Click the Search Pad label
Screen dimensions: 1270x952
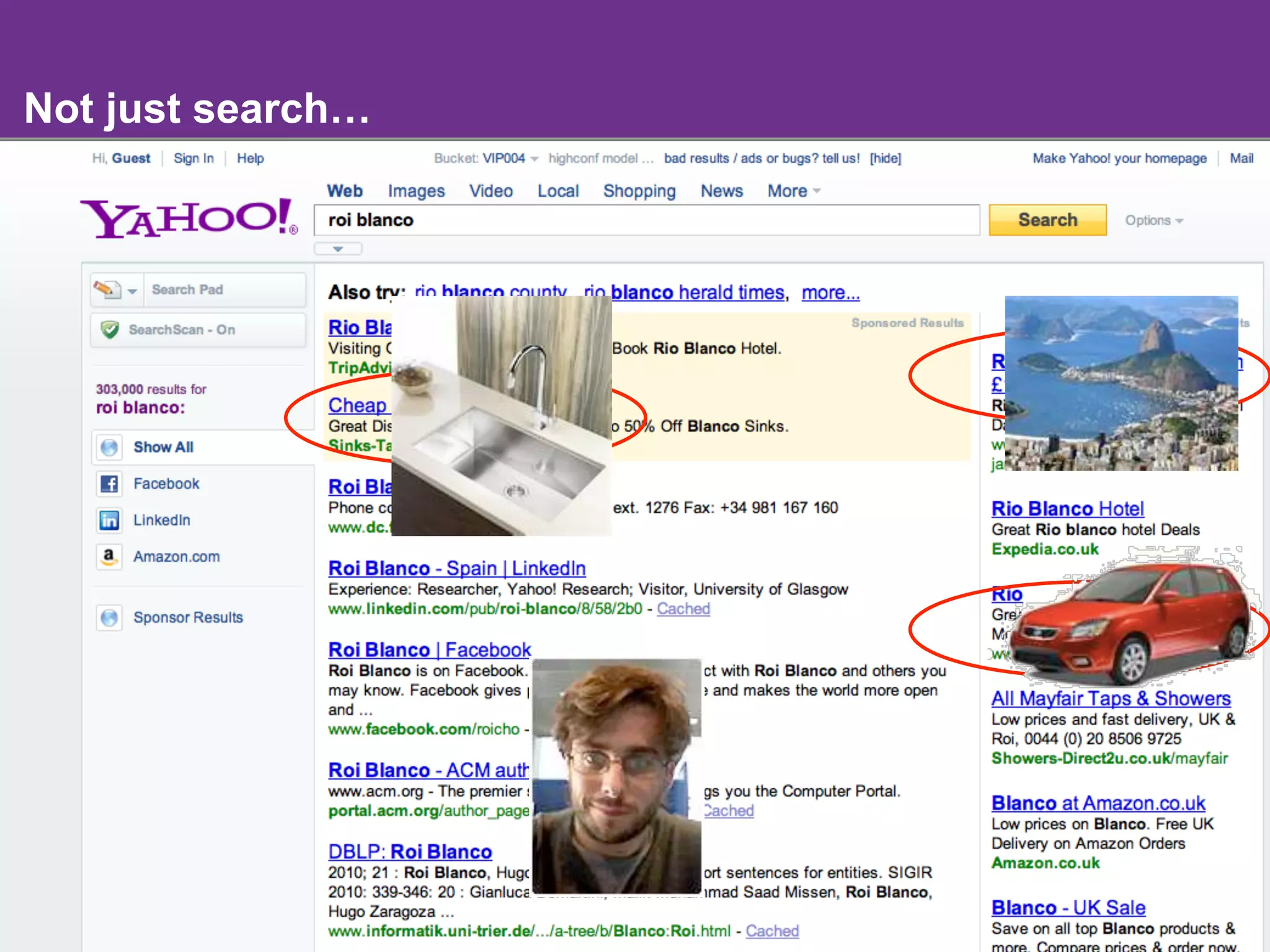coord(187,289)
